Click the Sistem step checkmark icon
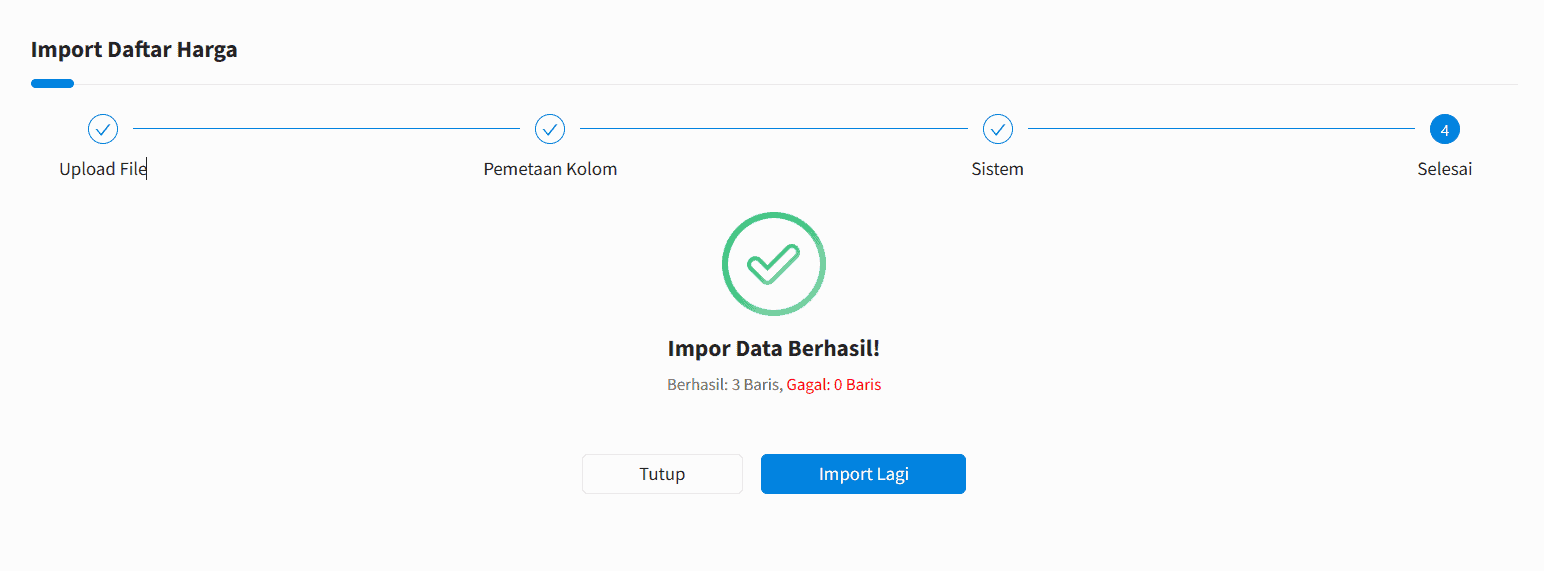Image resolution: width=1544 pixels, height=571 pixels. [998, 129]
